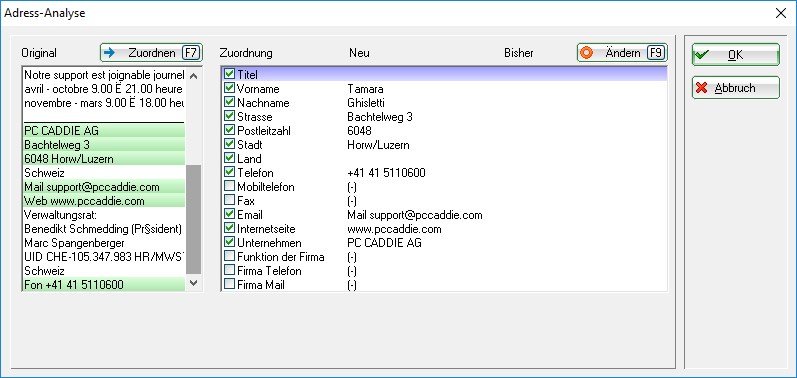Uncheck the Telefon checkbox
Screen dimensions: 797x378
(230, 172)
